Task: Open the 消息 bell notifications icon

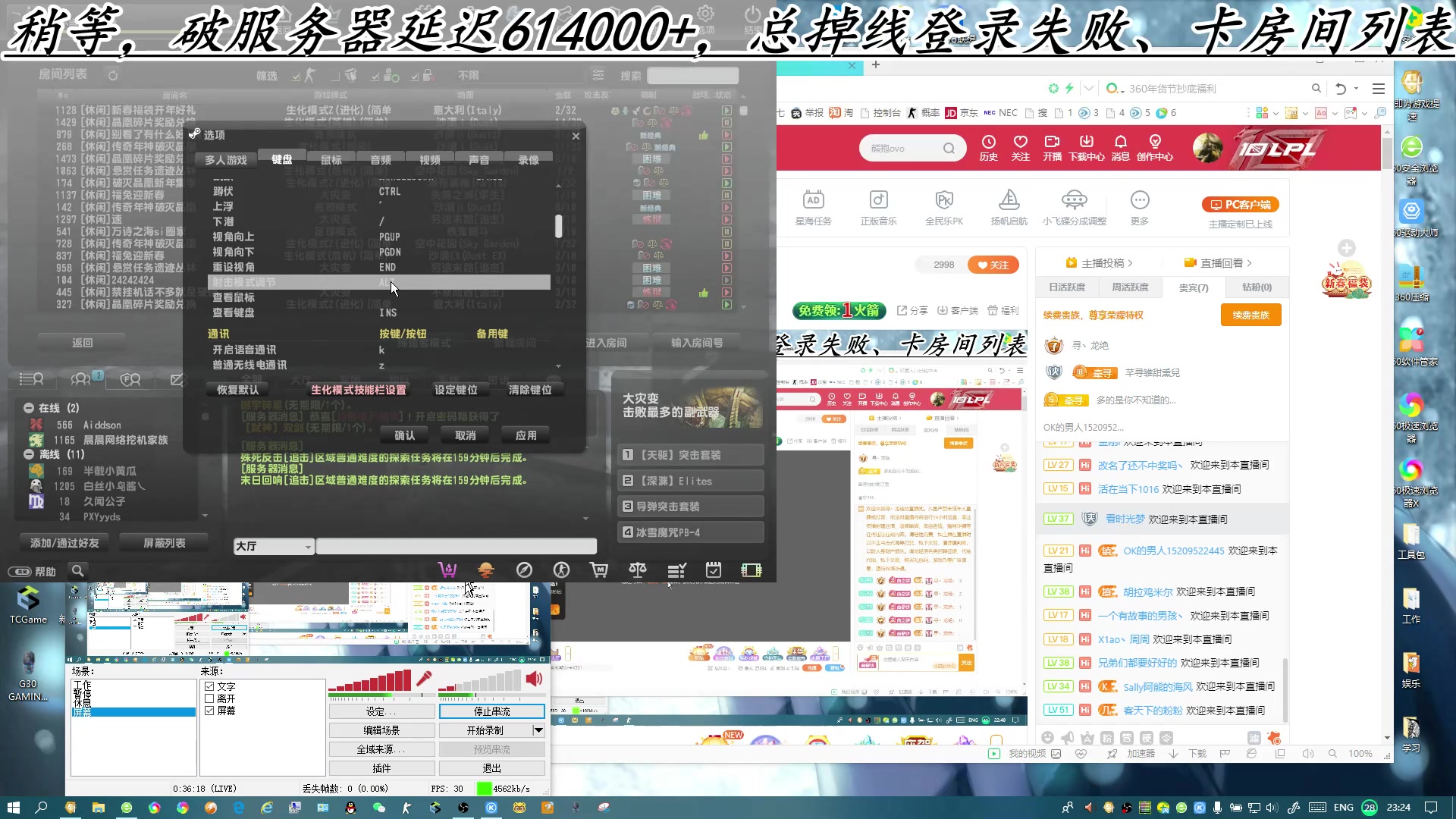Action: tap(1121, 142)
